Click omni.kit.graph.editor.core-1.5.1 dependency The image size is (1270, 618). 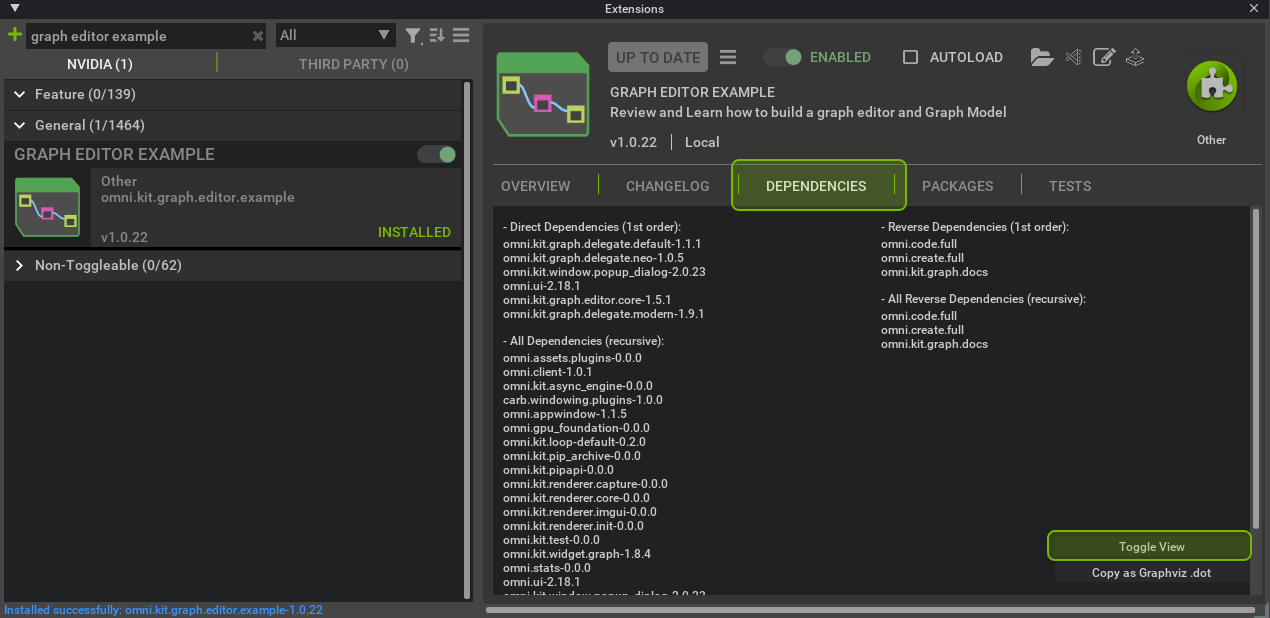coord(587,300)
